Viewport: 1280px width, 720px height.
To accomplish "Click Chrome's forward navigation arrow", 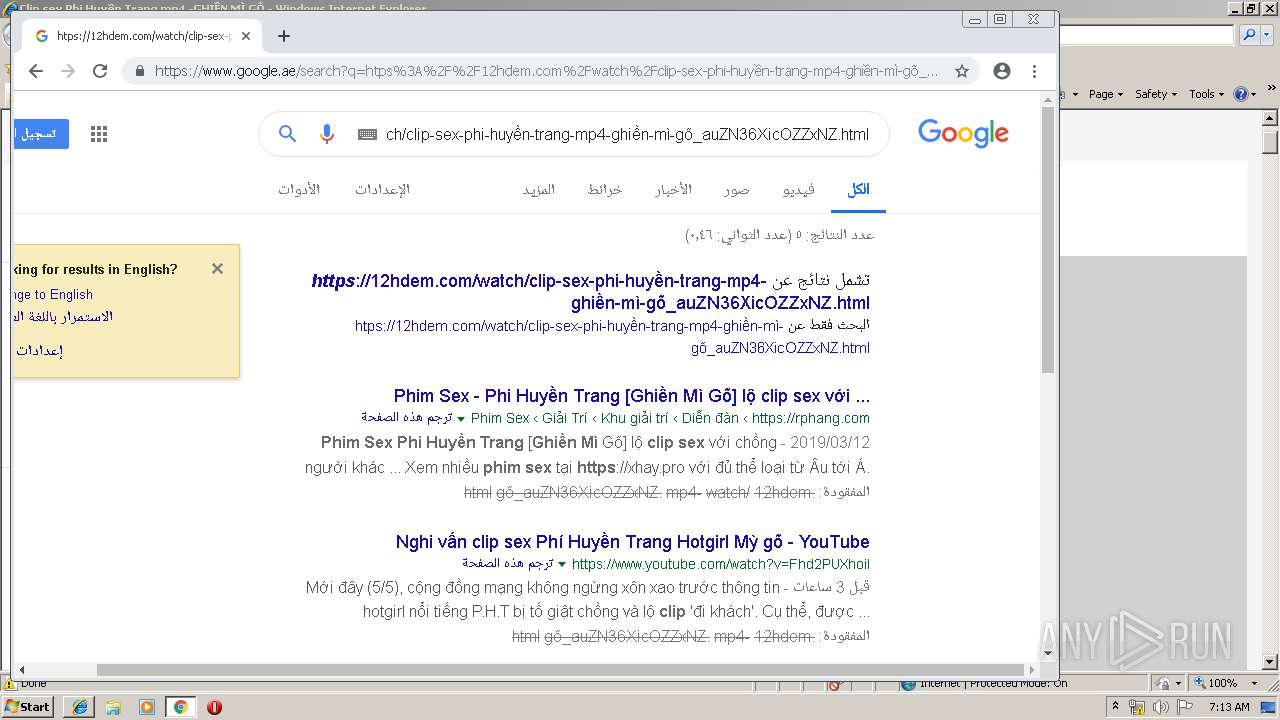I will [x=68, y=71].
